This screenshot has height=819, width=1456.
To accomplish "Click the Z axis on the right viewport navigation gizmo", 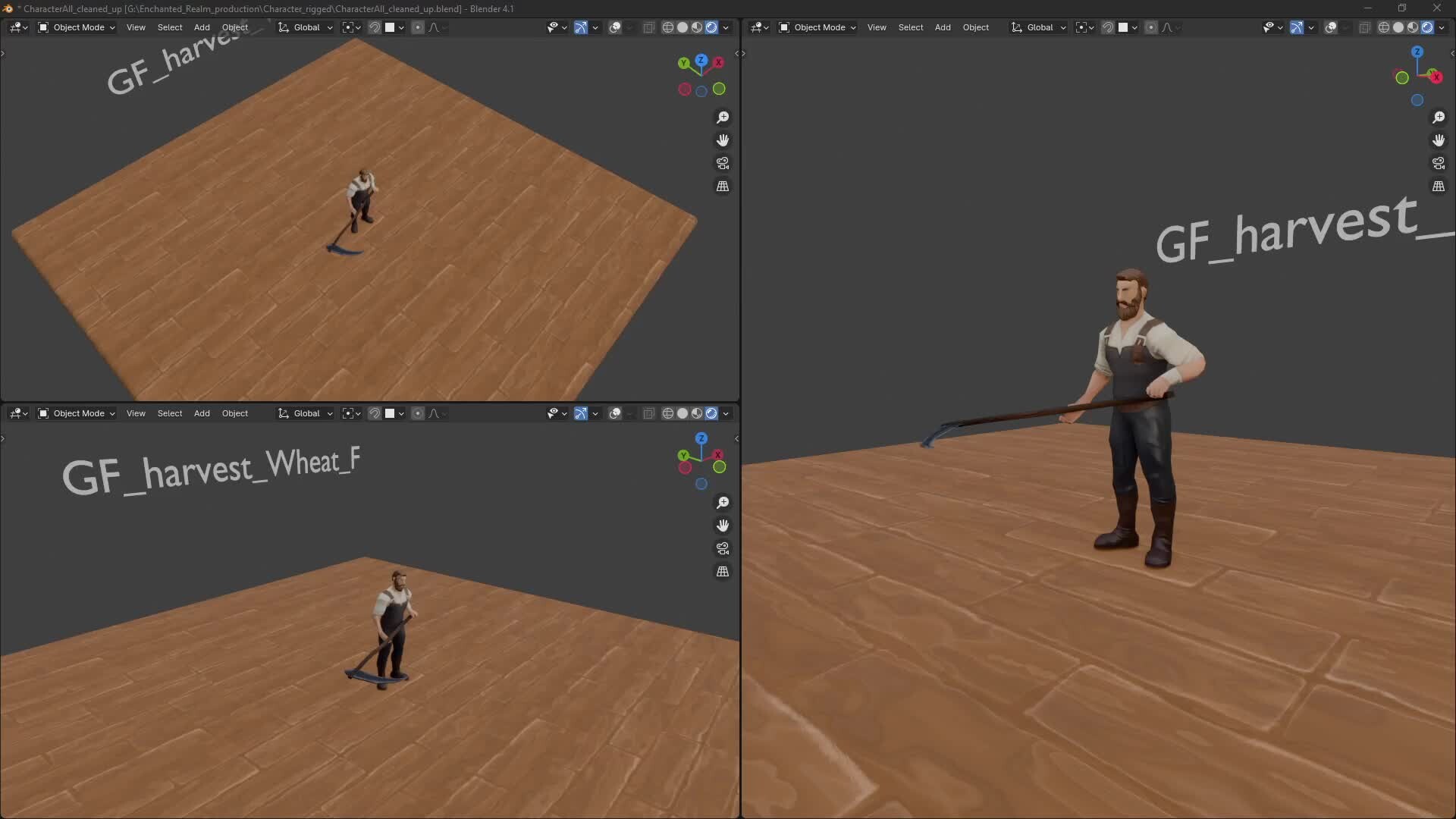I will click(1417, 52).
